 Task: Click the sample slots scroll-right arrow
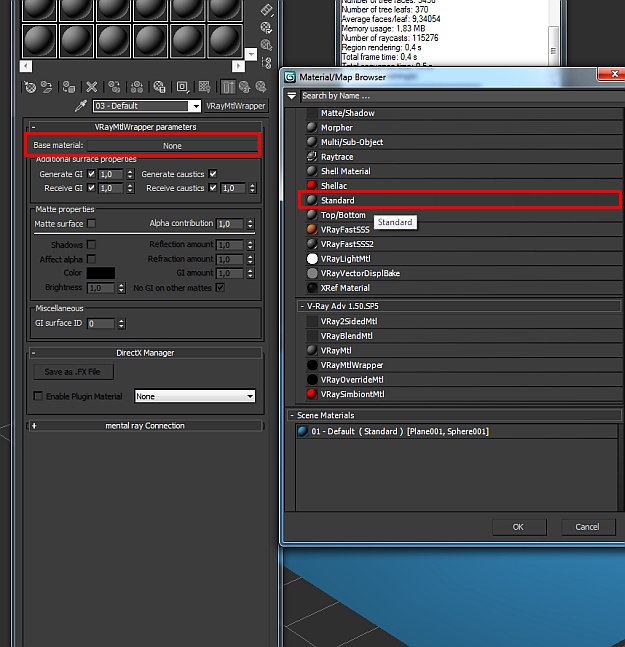(x=238, y=66)
